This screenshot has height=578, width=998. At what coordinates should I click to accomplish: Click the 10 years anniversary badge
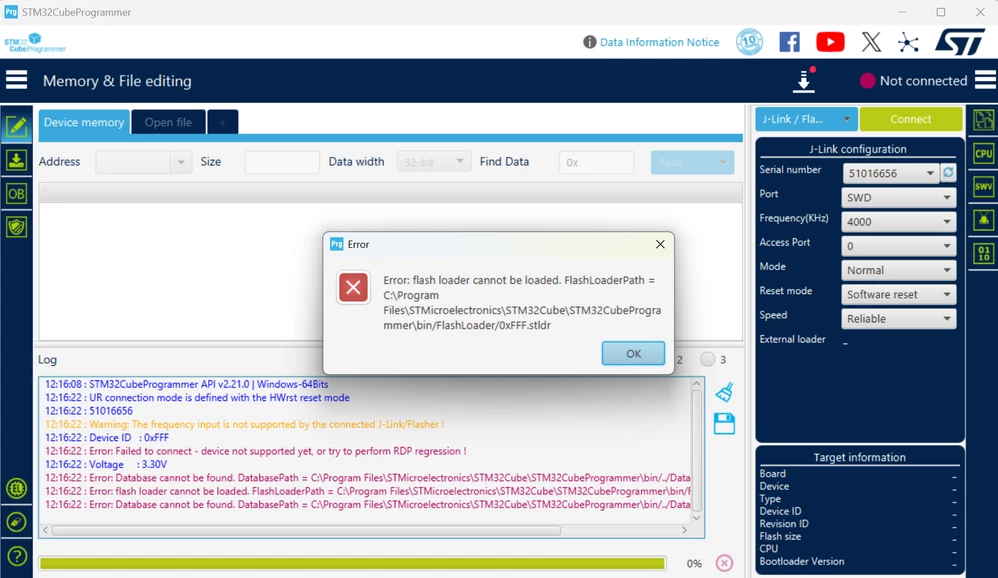click(x=749, y=42)
